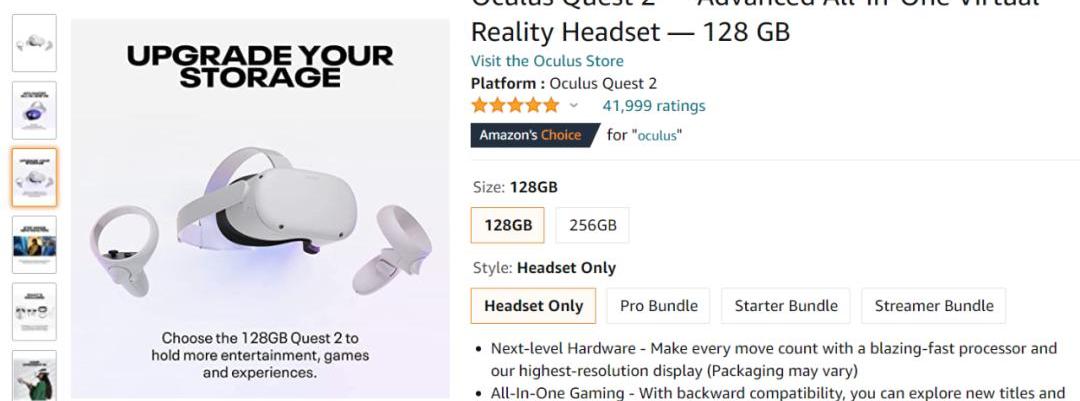Open the 41,999 ratings link
Screen dimensions: 1080x401
[653, 106]
